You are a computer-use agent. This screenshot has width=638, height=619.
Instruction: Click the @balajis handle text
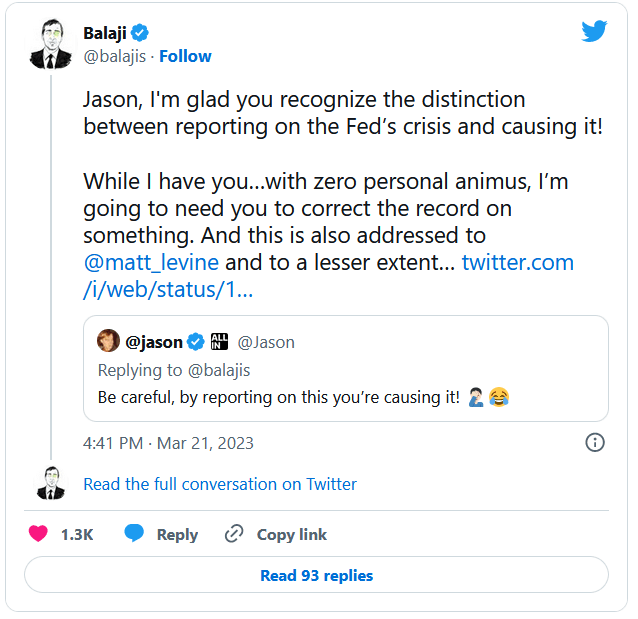[115, 56]
